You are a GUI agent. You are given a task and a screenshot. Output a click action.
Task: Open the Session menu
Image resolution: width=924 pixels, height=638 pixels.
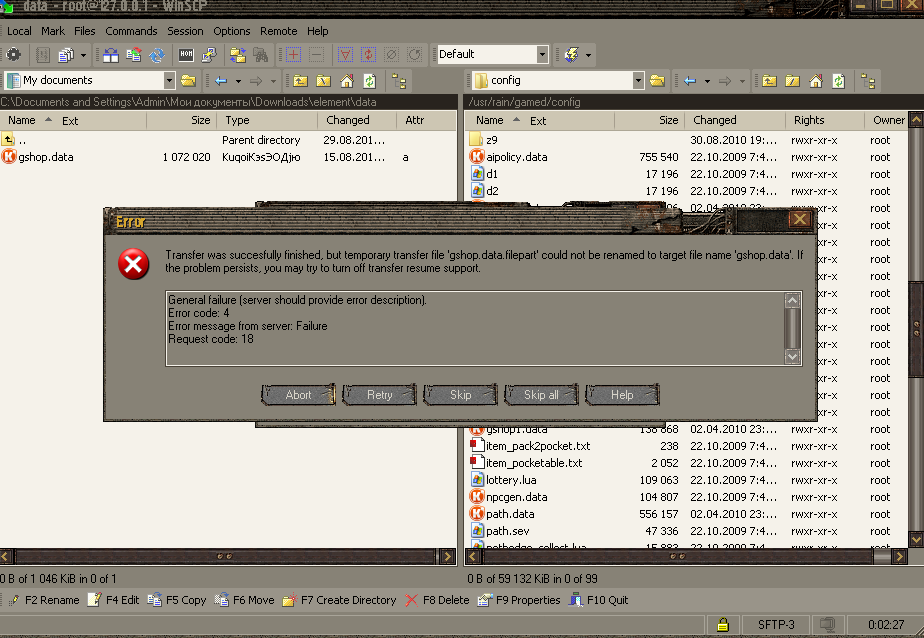[185, 31]
